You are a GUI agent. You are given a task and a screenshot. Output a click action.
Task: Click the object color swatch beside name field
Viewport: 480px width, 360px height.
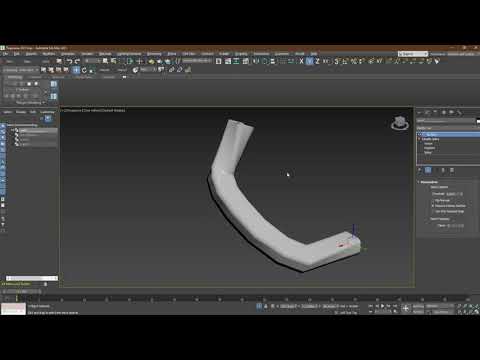point(478,121)
